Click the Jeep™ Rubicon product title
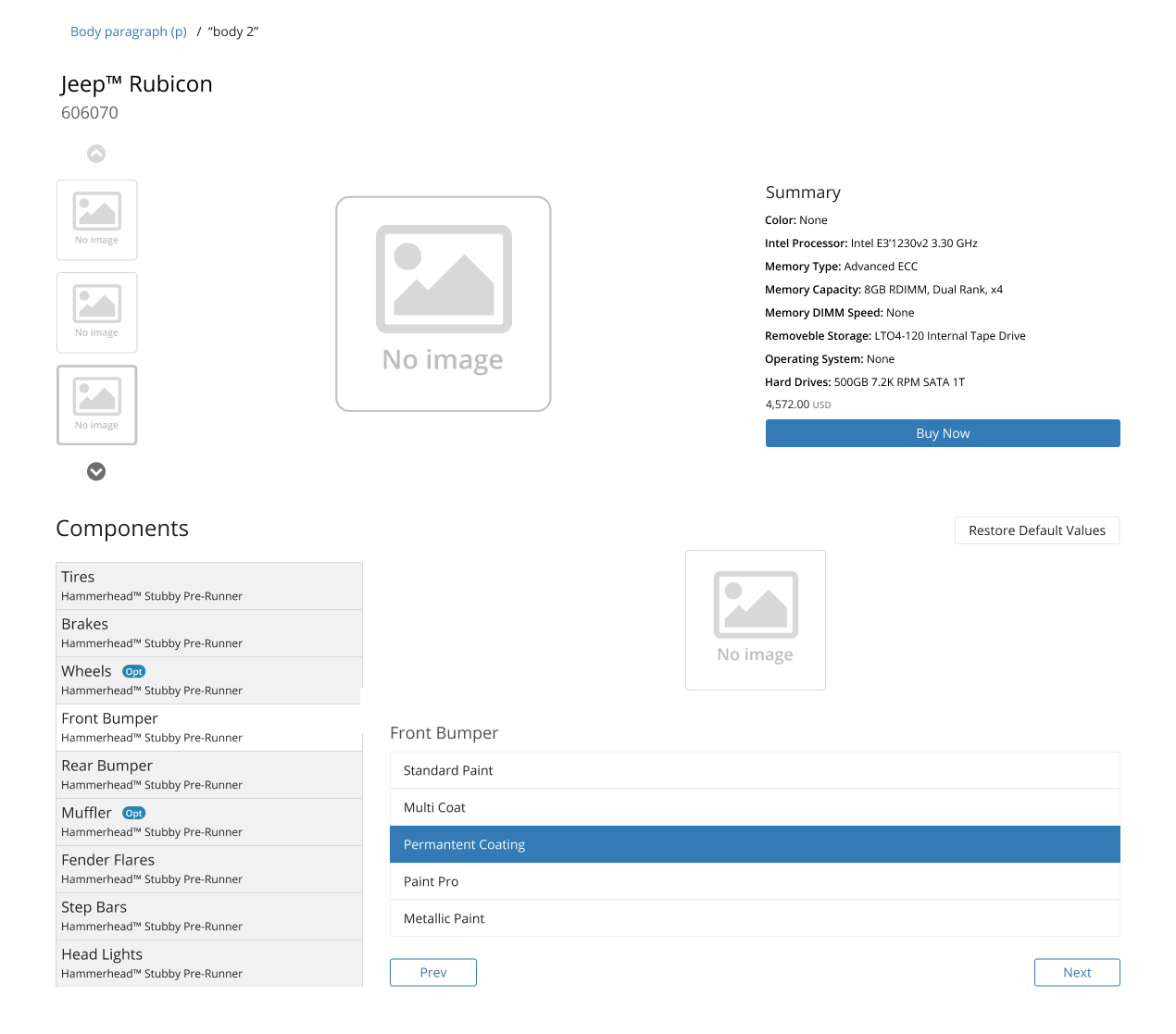Screen dimensions: 1176x1034 137,84
